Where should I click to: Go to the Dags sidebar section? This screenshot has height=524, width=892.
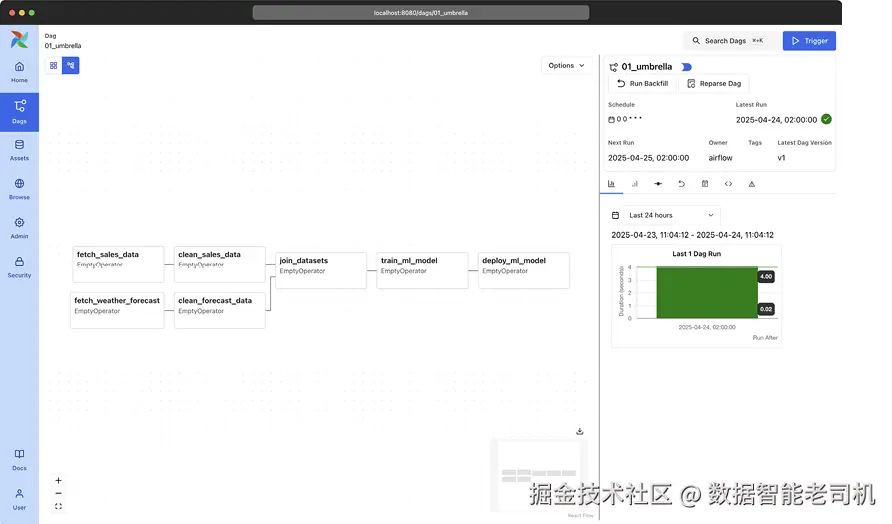click(19, 112)
